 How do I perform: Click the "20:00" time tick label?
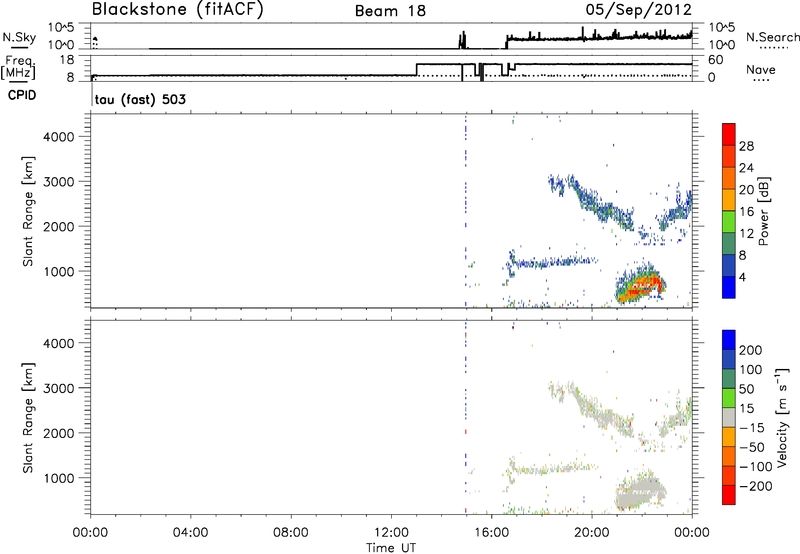point(592,533)
